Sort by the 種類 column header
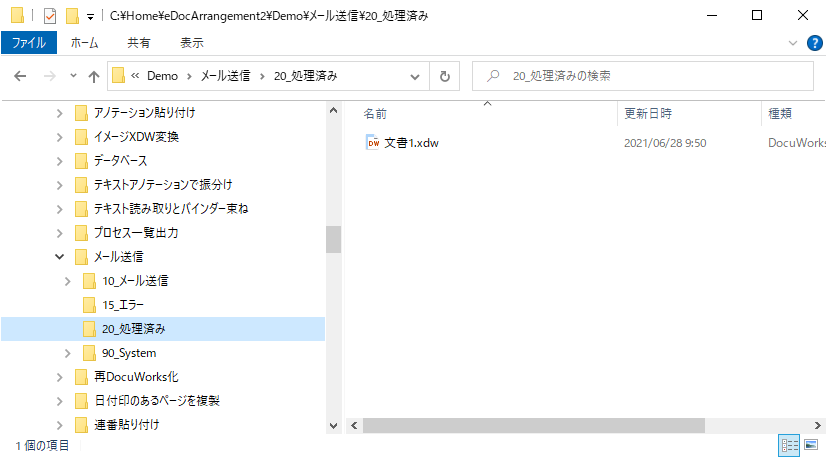Image resolution: width=827 pixels, height=458 pixels. 780,113
